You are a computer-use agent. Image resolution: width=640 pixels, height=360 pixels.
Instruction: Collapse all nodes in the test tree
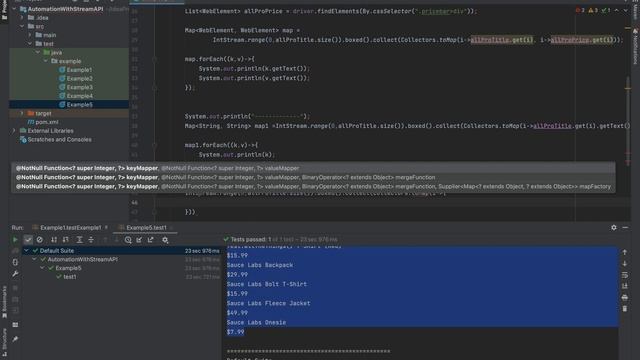click(x=91, y=240)
